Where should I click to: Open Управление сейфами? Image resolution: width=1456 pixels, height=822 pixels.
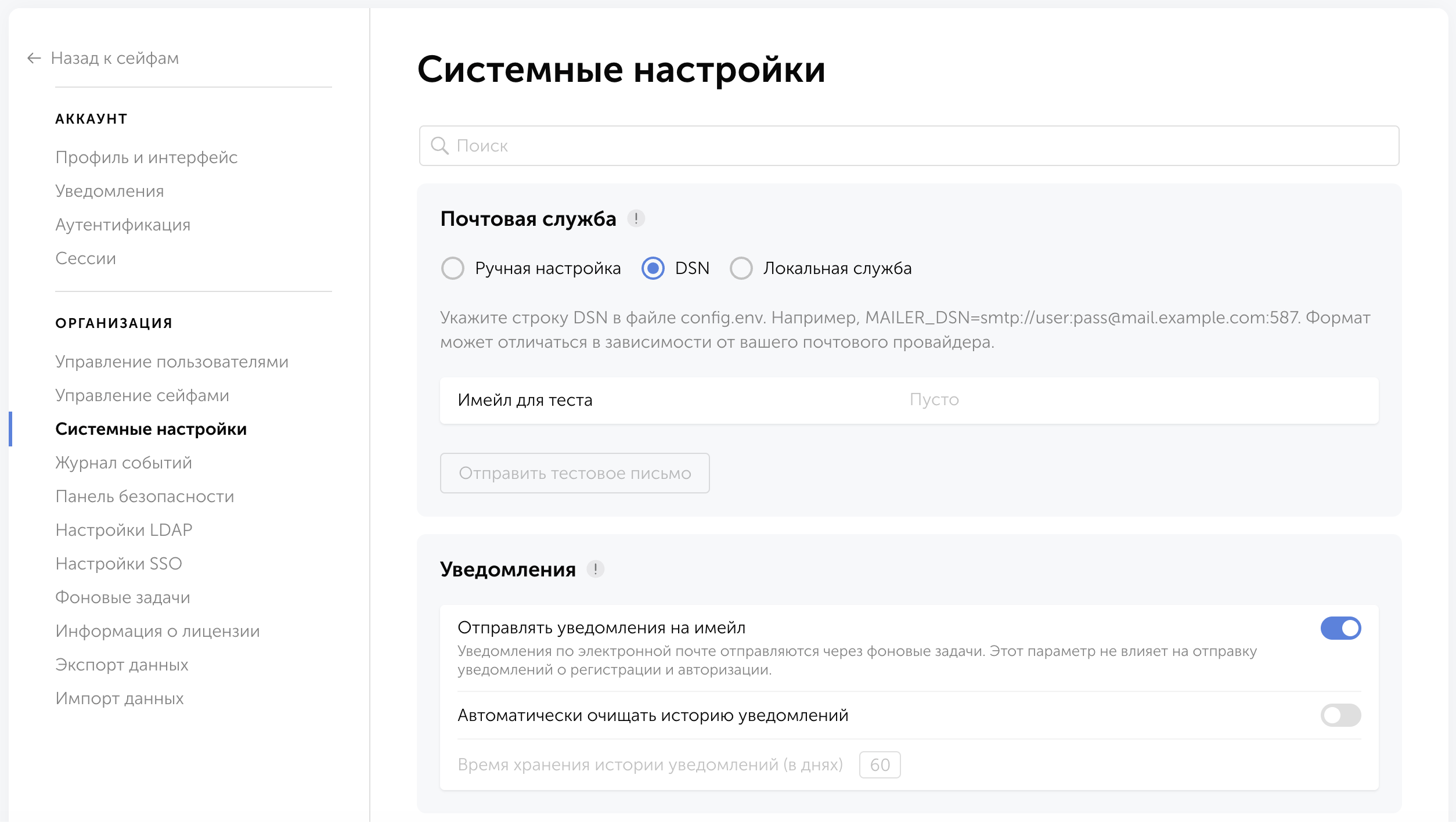142,395
